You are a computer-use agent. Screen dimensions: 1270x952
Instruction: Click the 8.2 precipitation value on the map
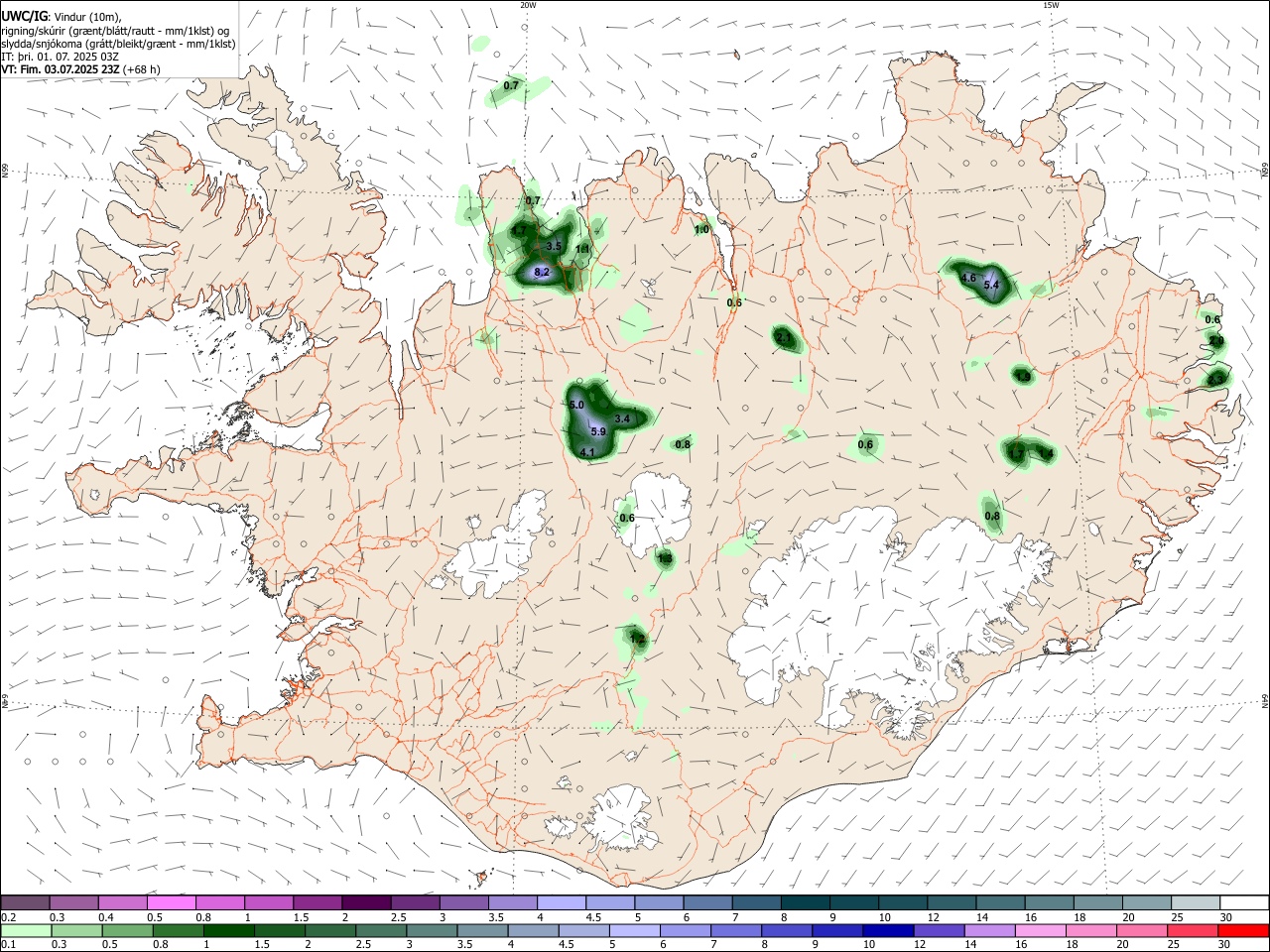coord(542,272)
